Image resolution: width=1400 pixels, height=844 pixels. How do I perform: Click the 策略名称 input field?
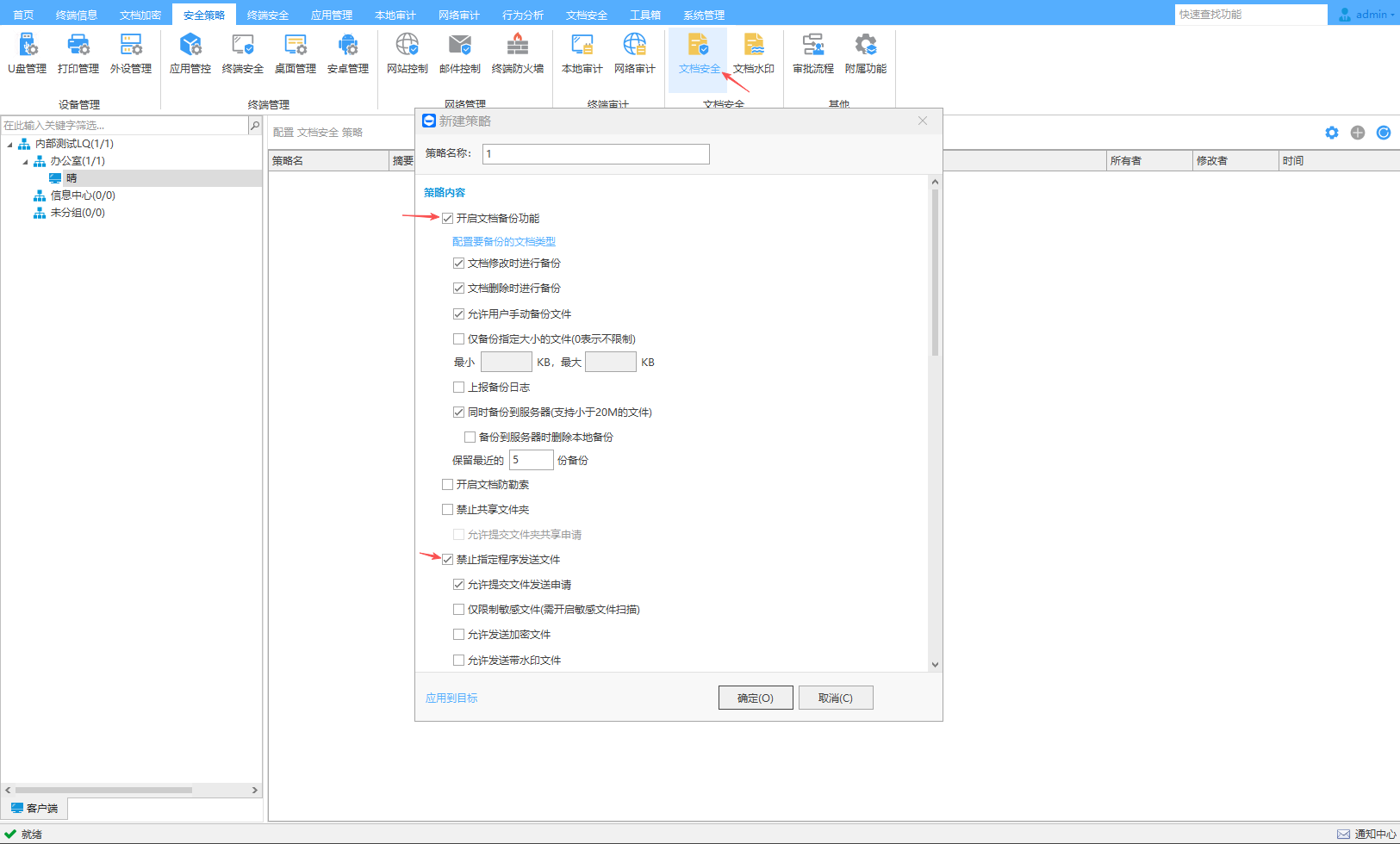click(x=595, y=154)
